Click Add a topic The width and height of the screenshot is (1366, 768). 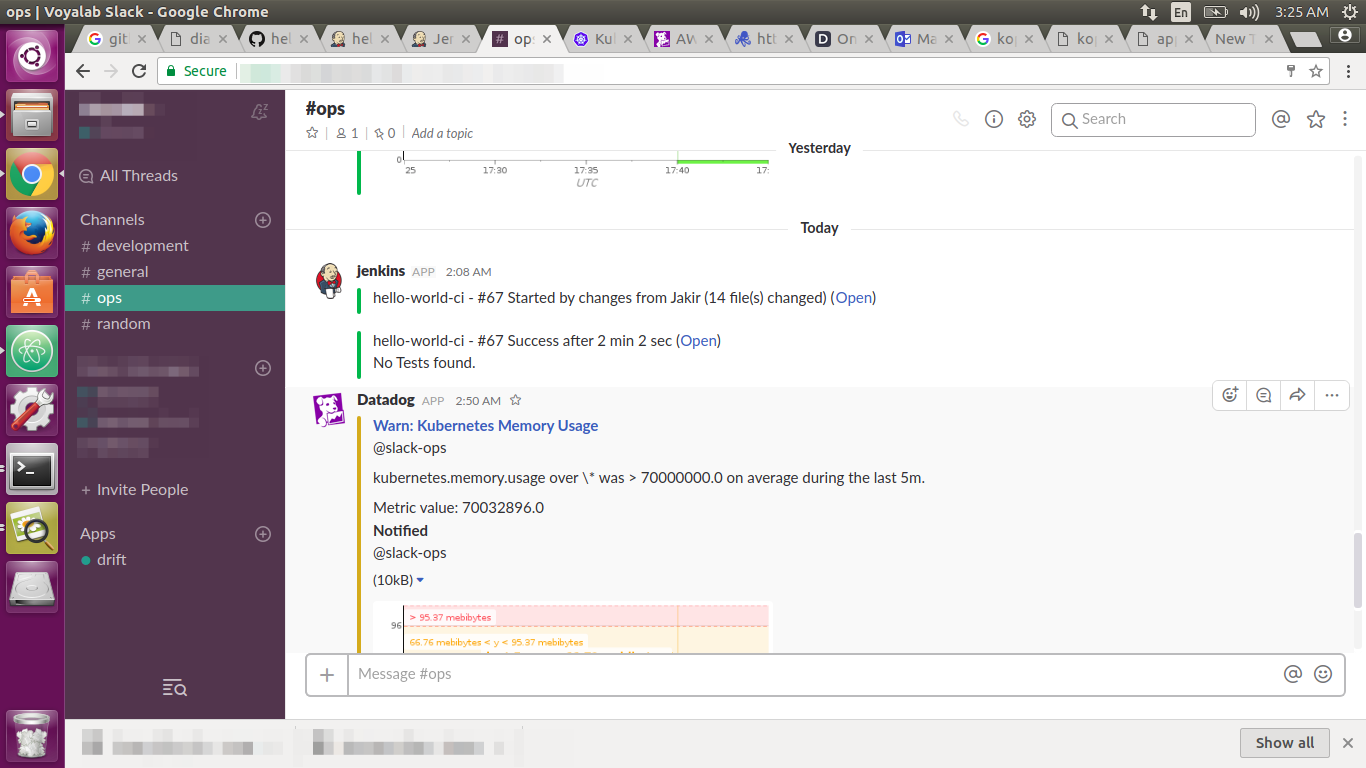[x=442, y=133]
